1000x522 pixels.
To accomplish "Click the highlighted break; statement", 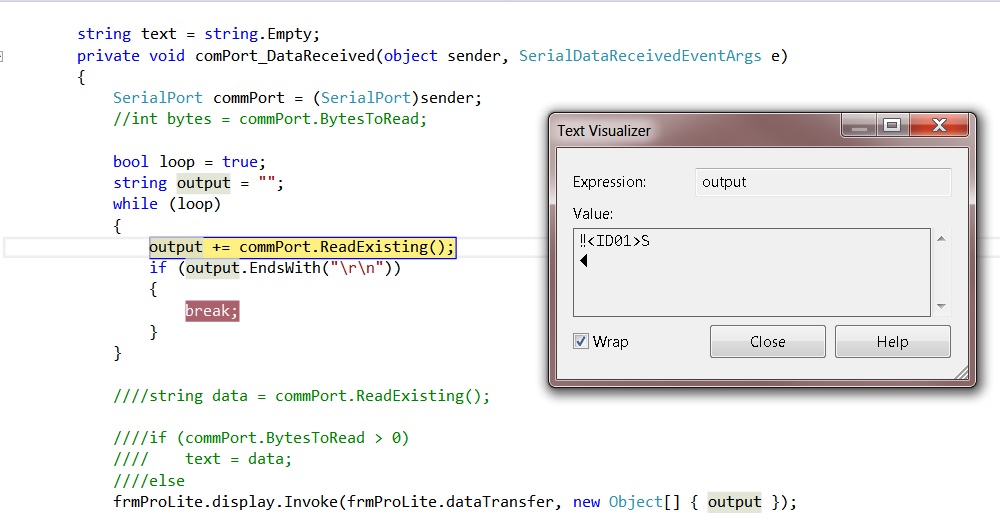I will tap(212, 311).
